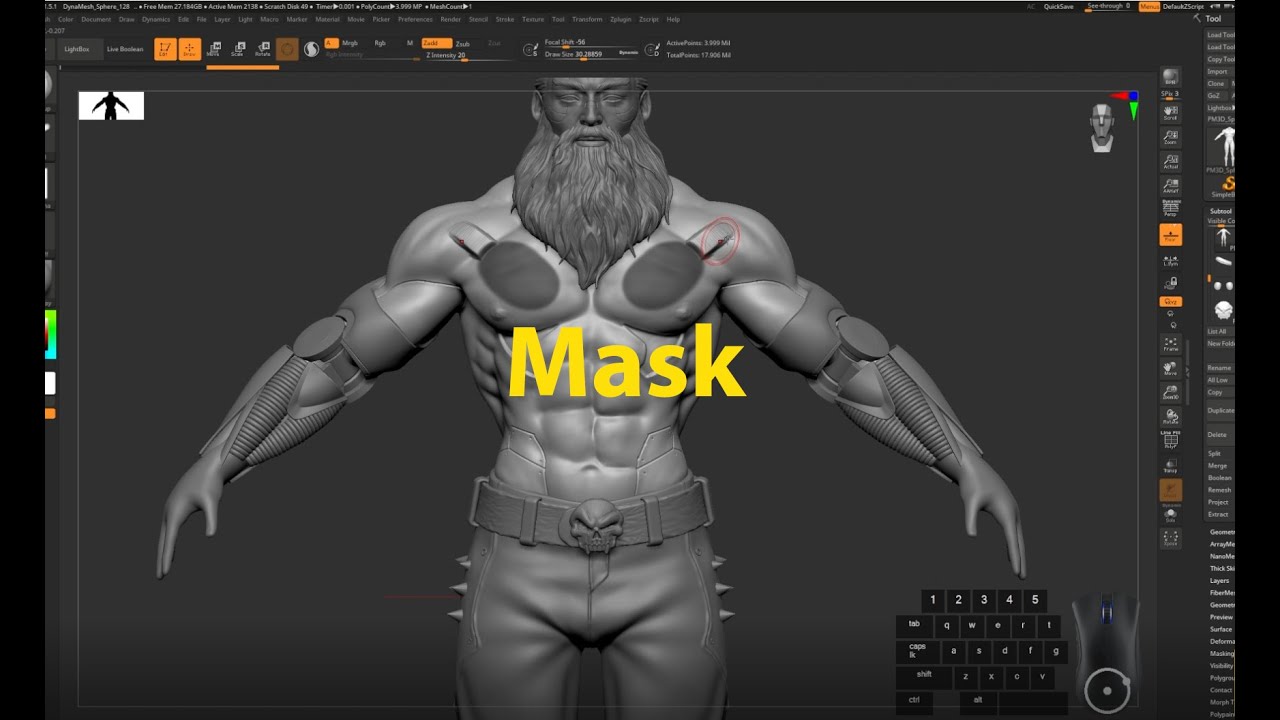Click the Zoom magnifier icon
1280x720 pixels.
(x=1170, y=137)
